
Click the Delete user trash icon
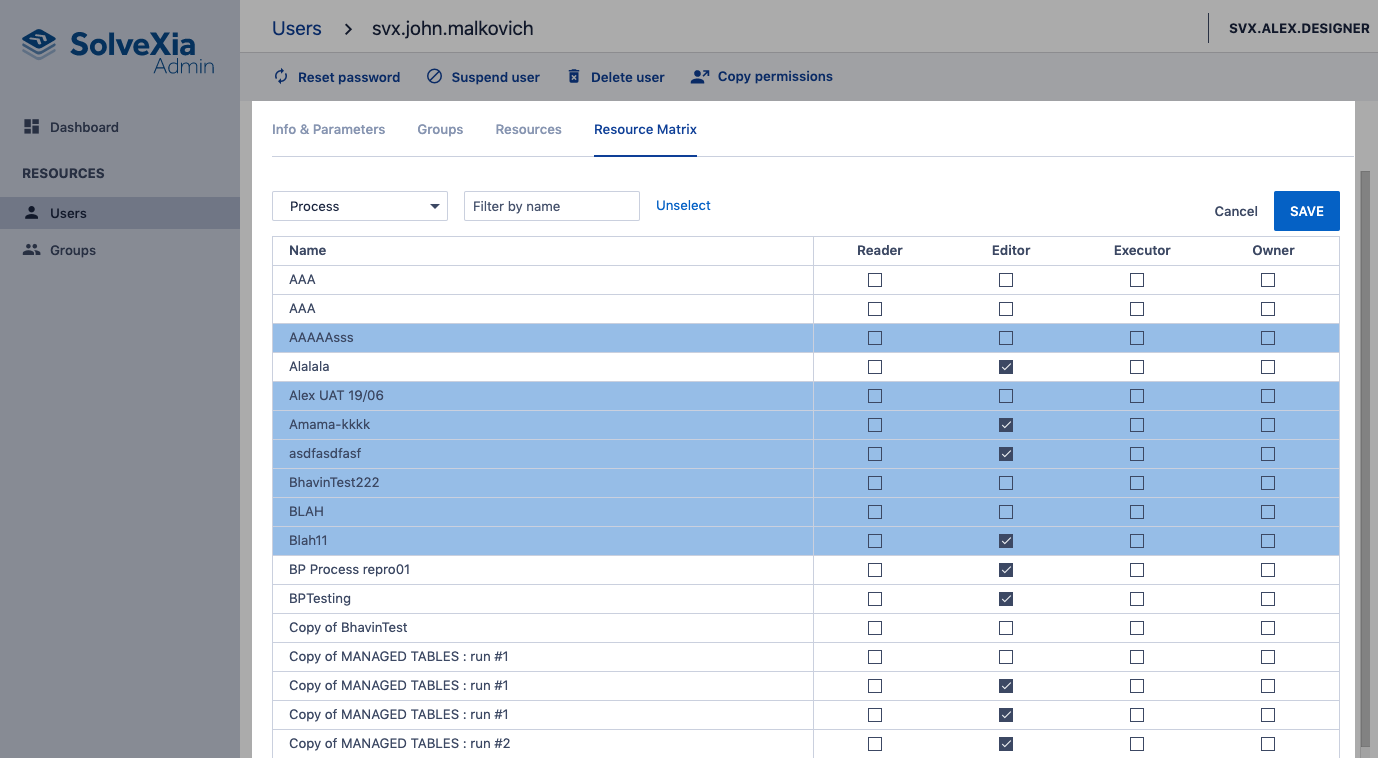pos(574,77)
